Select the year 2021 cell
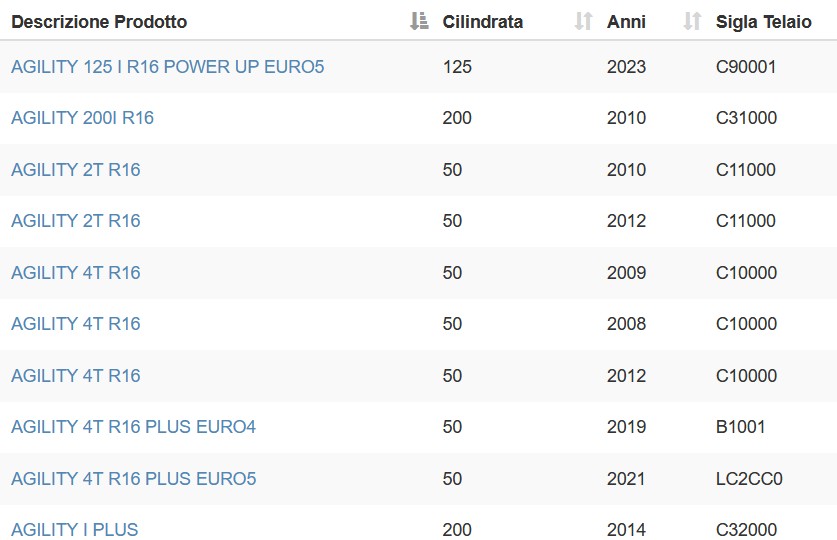The image size is (837, 540). tap(626, 479)
